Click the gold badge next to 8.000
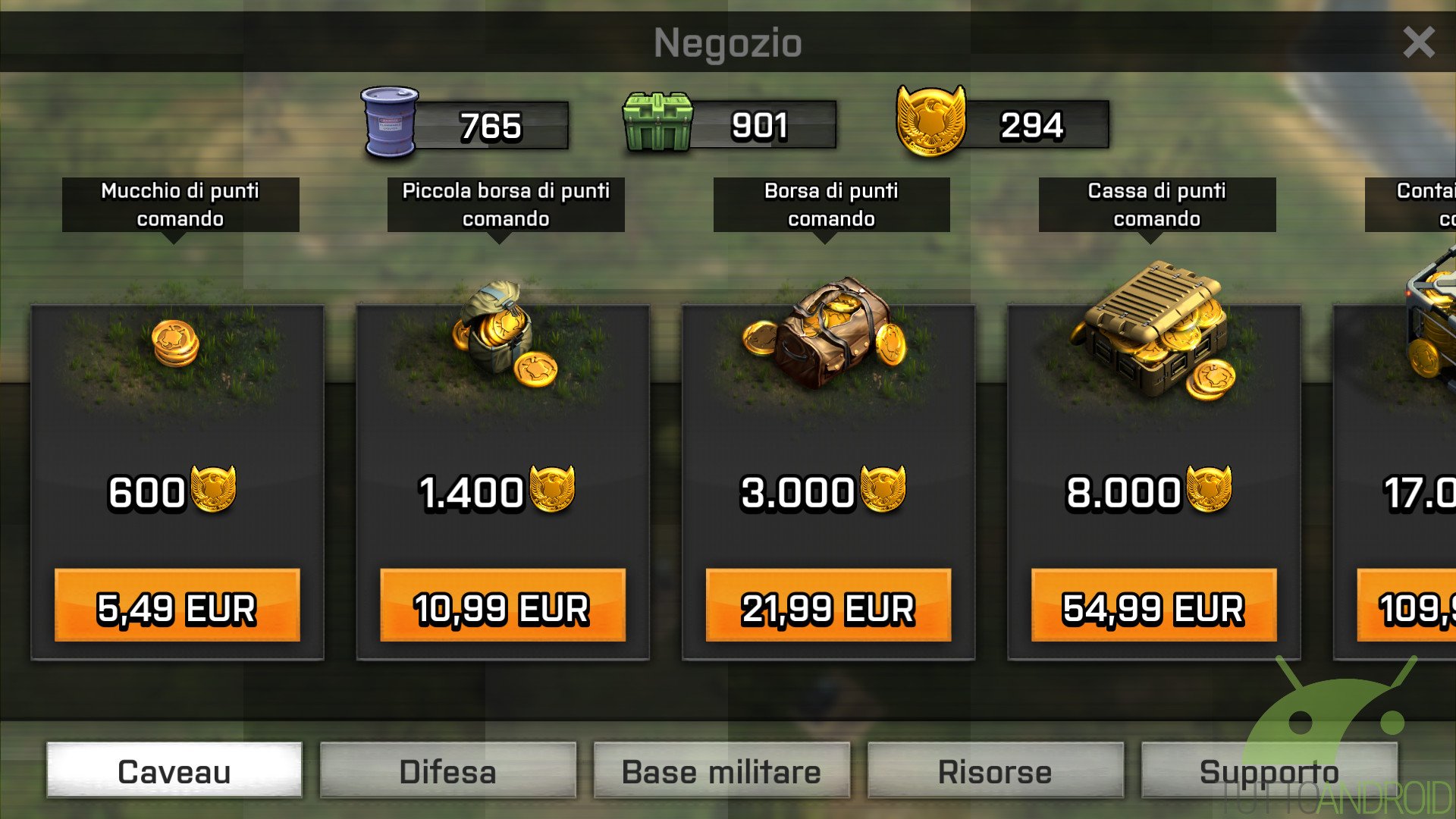Image resolution: width=1456 pixels, height=819 pixels. click(1209, 489)
